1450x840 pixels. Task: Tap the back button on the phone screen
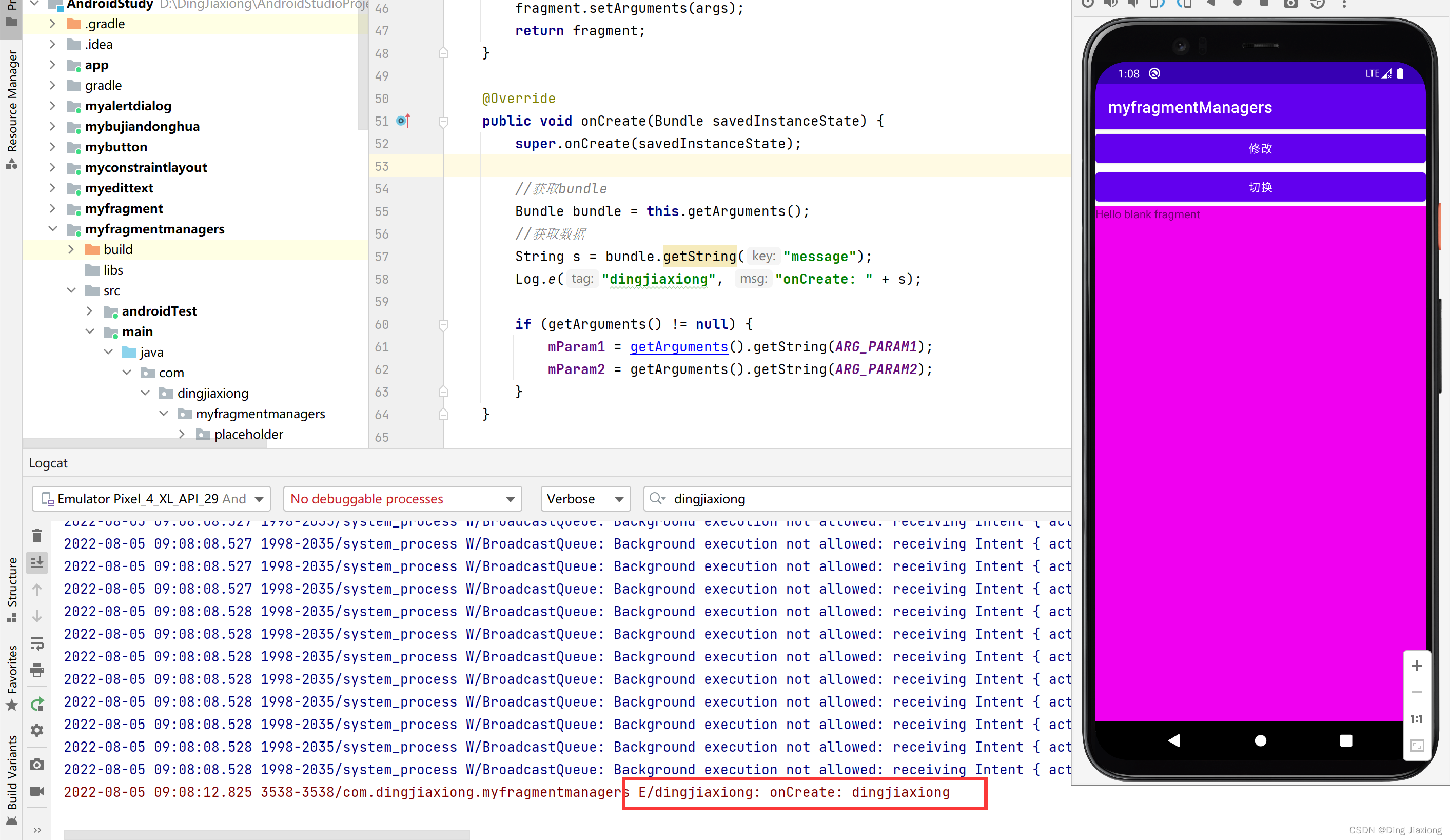click(x=1174, y=740)
